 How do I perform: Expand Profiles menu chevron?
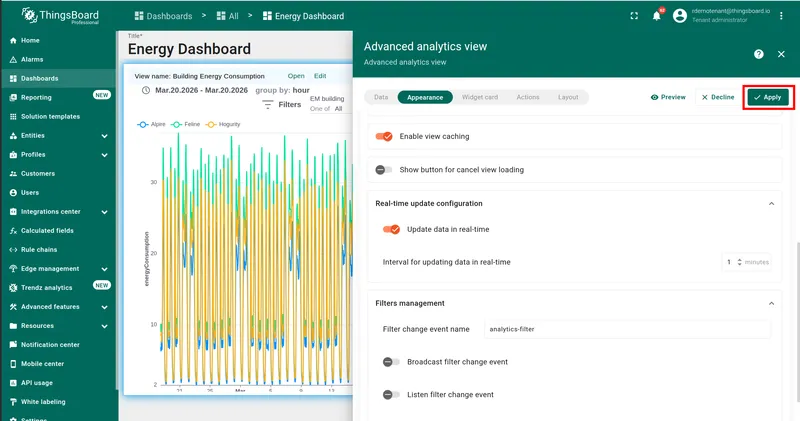[x=105, y=155]
